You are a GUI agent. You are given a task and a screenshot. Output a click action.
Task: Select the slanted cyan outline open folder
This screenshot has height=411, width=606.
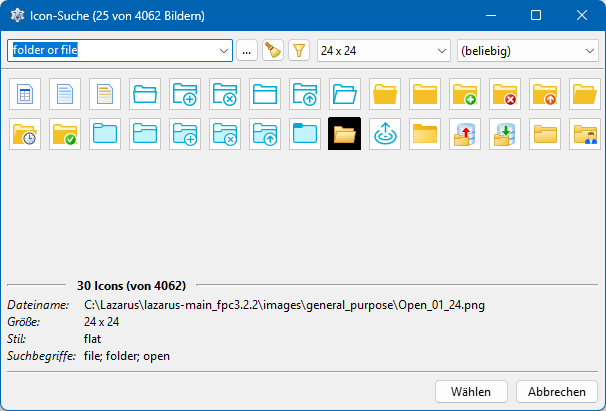point(345,94)
